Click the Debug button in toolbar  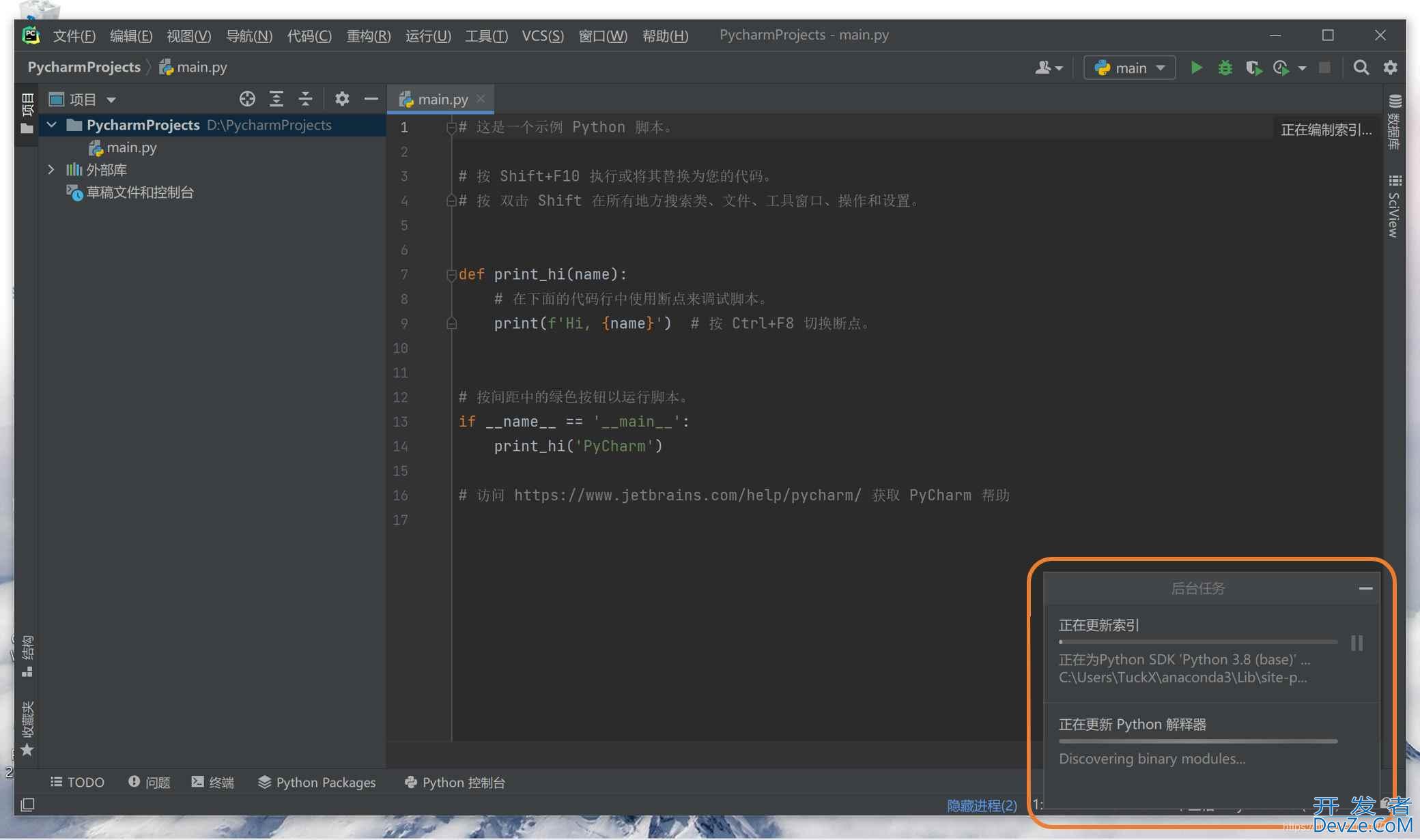click(x=1223, y=67)
